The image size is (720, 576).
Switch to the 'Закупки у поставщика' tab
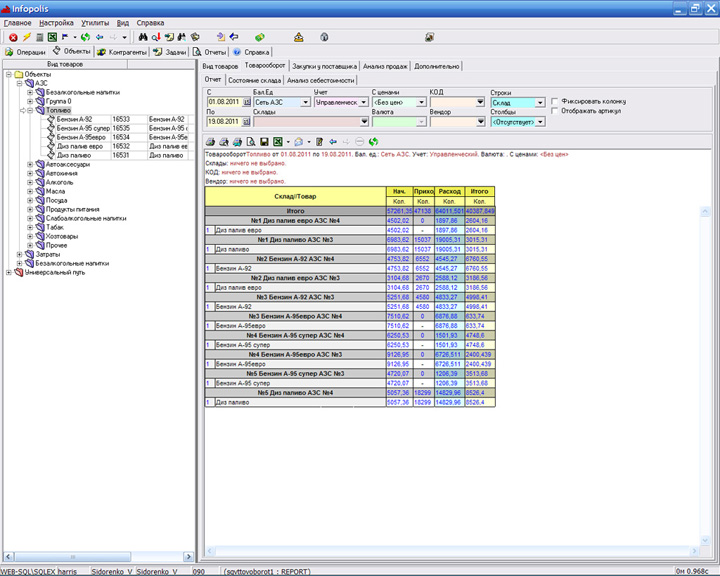(x=324, y=67)
